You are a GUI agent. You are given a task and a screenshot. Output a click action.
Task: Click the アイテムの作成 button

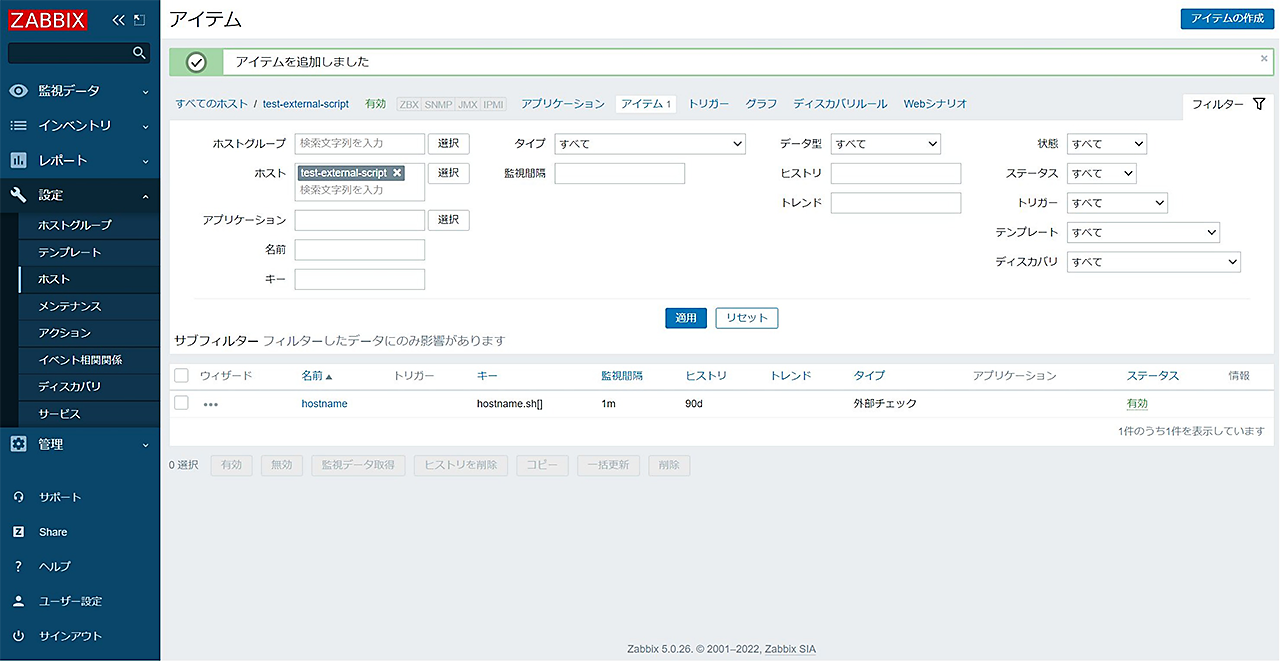point(1226,18)
